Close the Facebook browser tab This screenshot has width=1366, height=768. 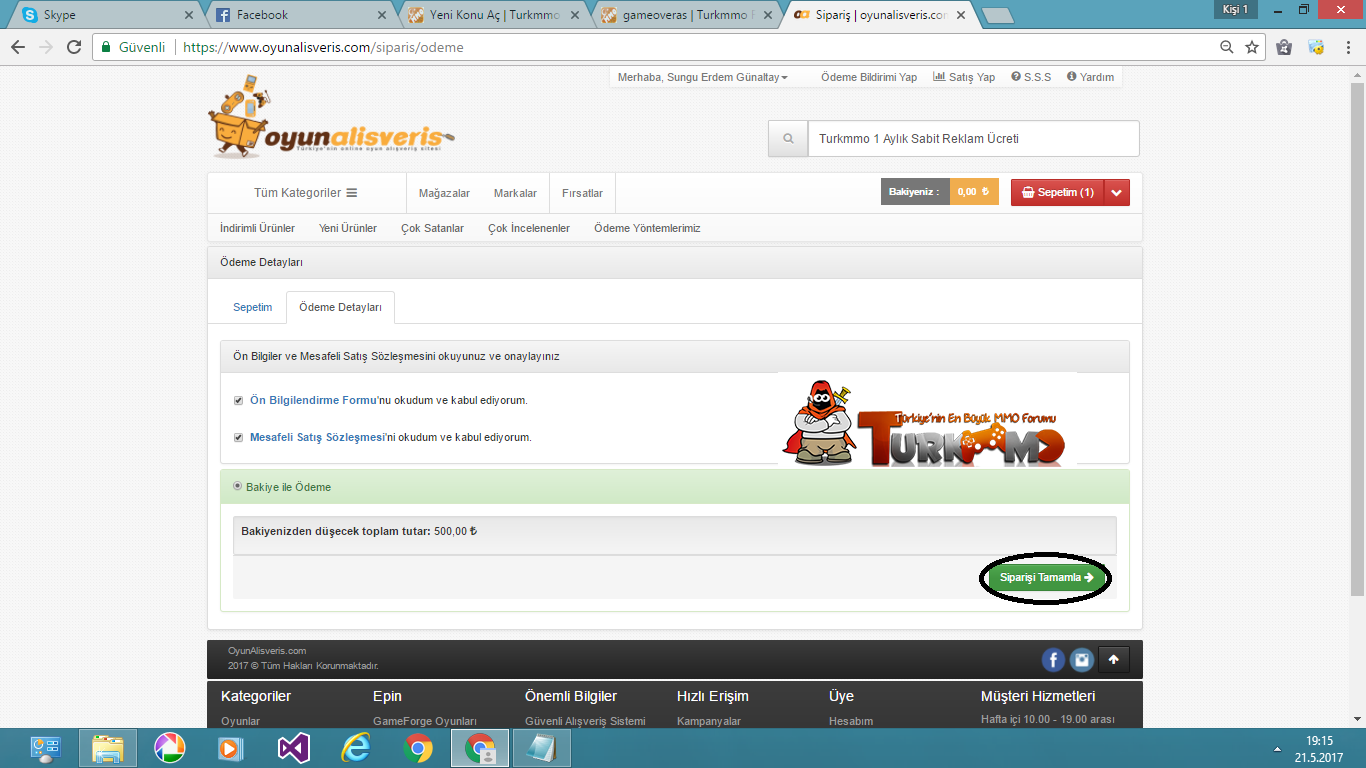click(382, 15)
